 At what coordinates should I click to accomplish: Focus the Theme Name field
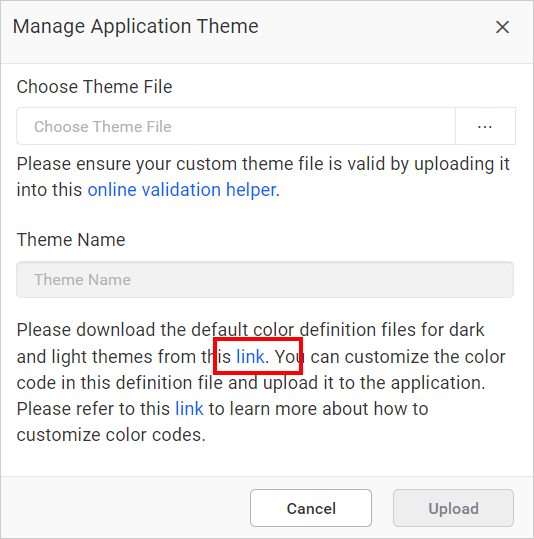(265, 279)
